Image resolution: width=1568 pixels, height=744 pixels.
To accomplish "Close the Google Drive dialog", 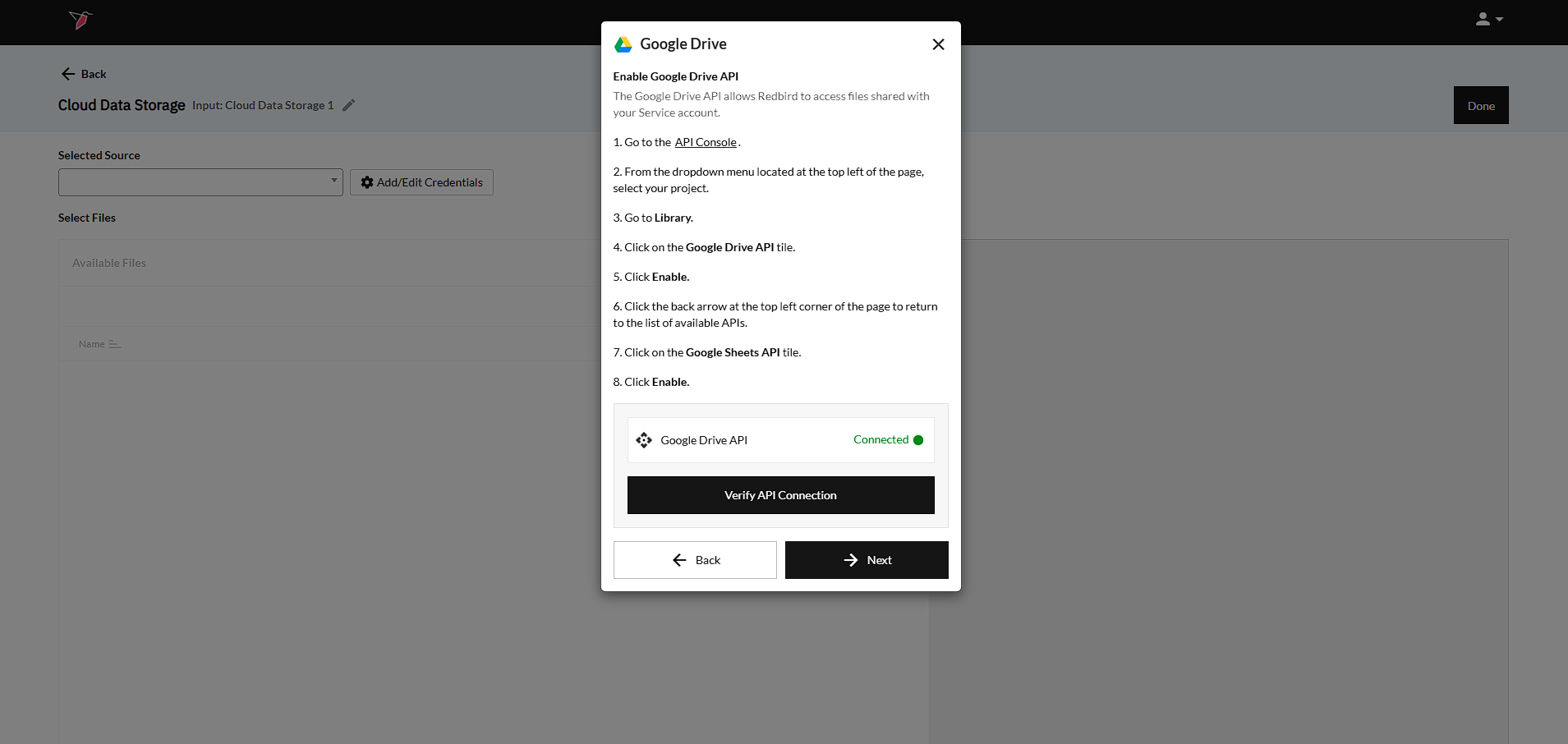I will pyautogui.click(x=938, y=44).
